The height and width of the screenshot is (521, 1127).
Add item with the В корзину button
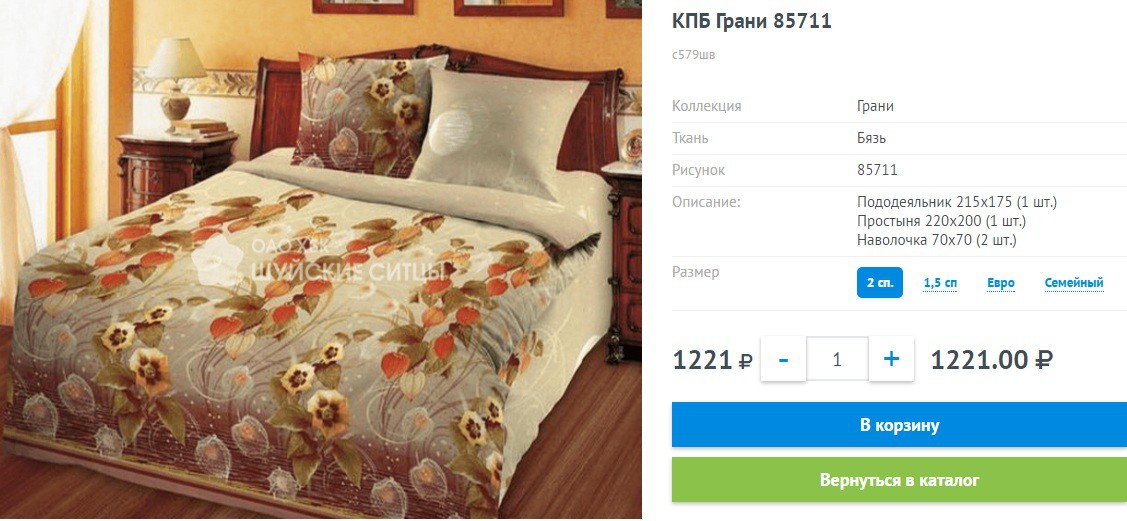point(899,425)
